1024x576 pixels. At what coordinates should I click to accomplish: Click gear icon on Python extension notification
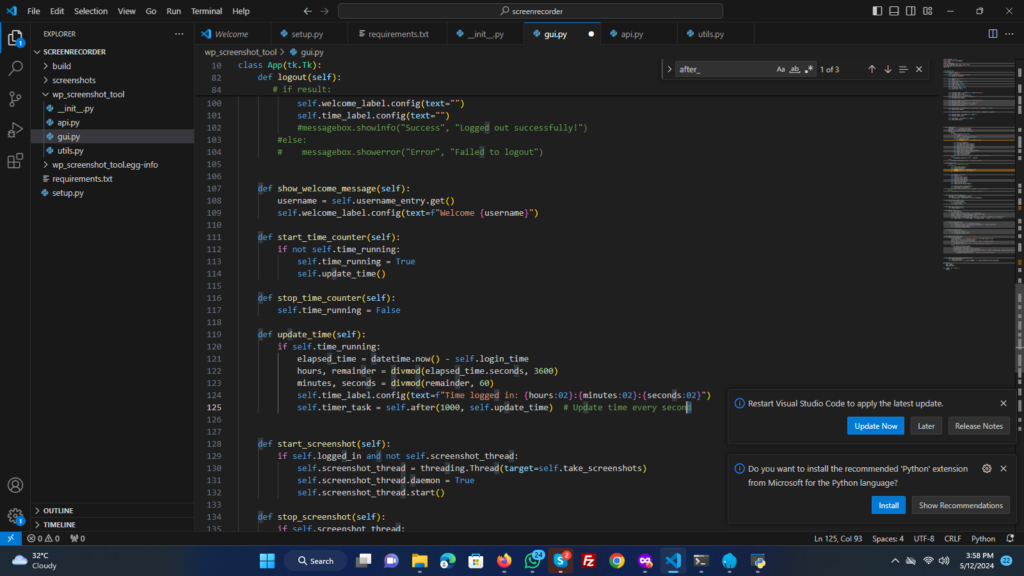[x=987, y=468]
